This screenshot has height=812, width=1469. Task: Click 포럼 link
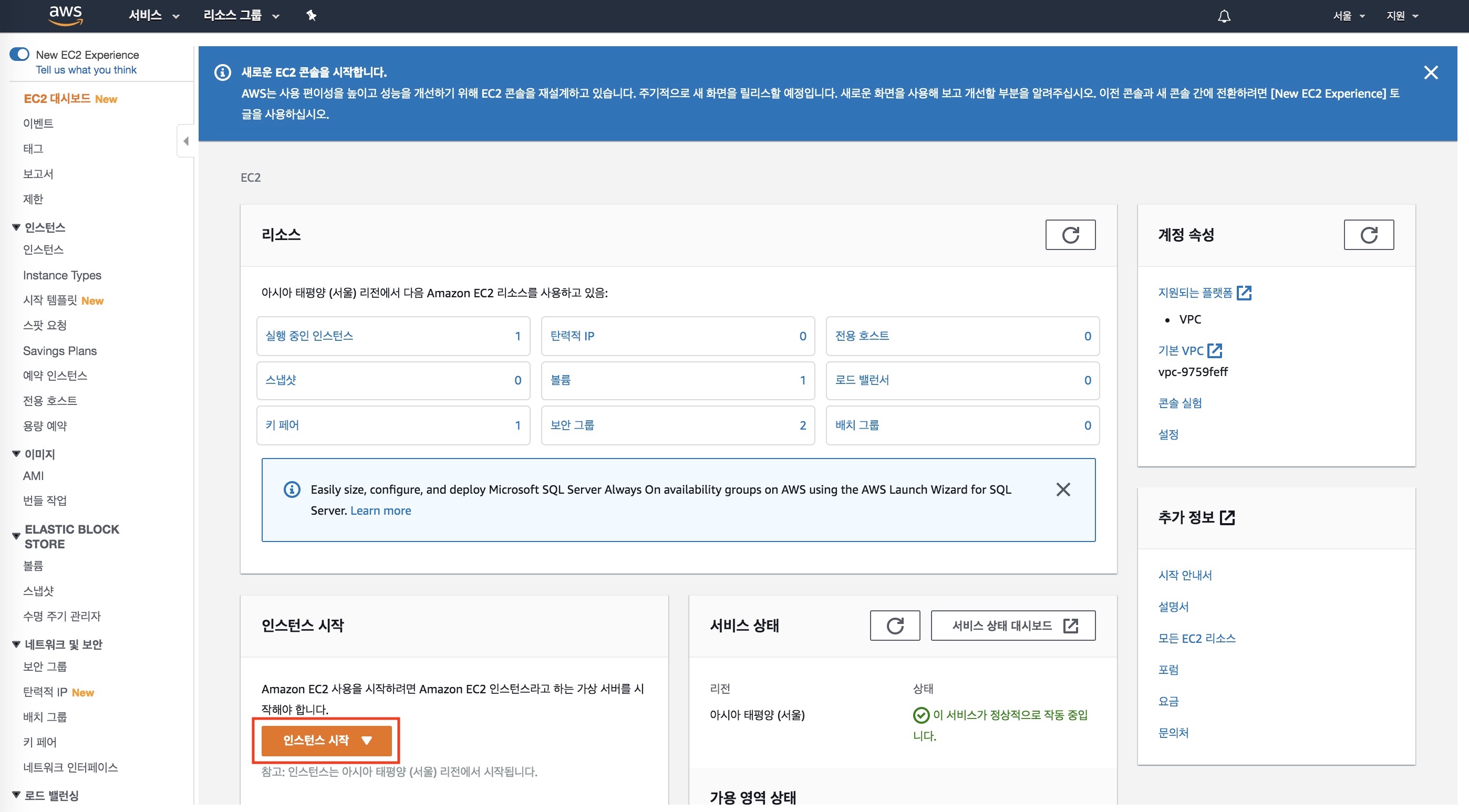coord(1168,670)
